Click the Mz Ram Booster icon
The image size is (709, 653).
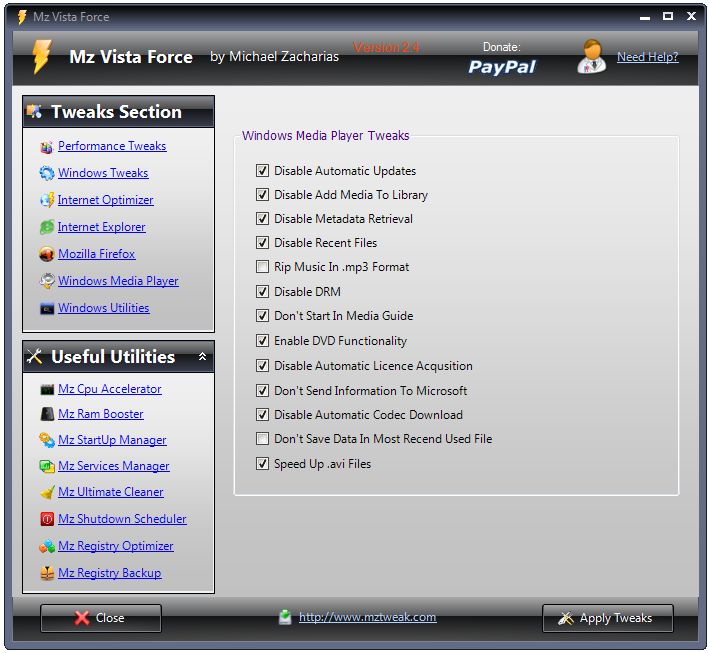coord(47,414)
